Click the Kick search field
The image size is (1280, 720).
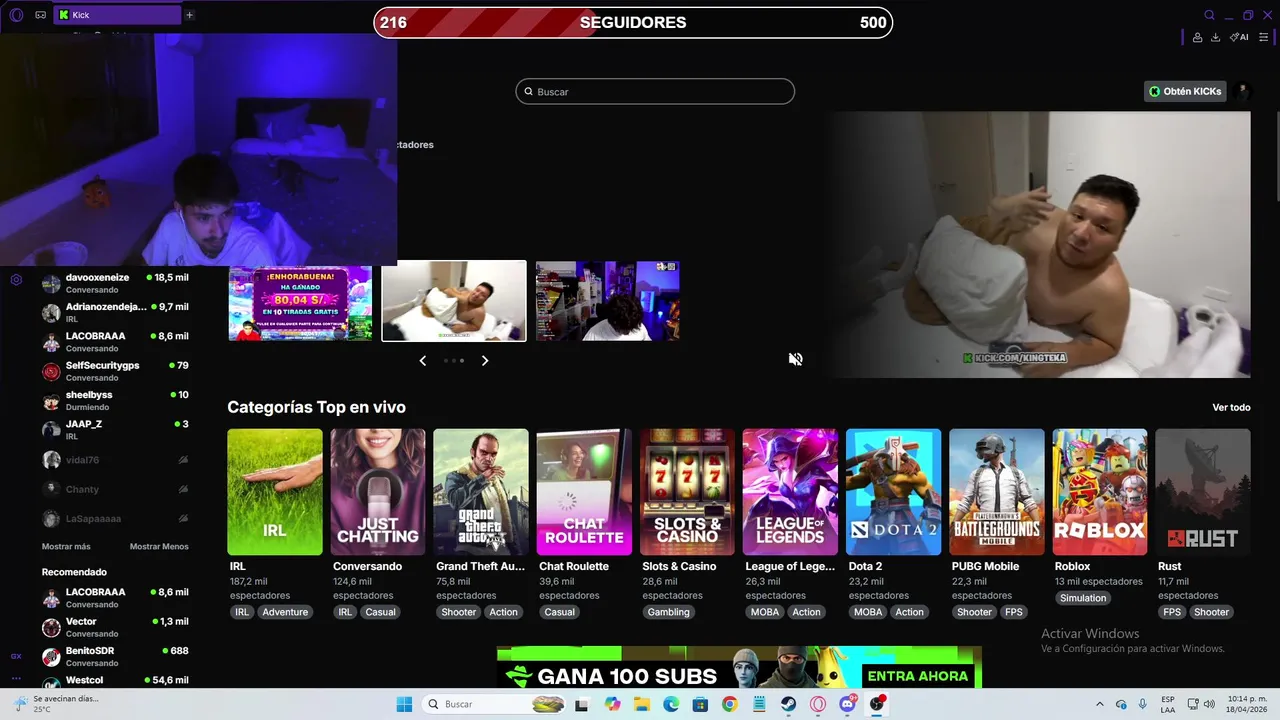click(x=655, y=91)
